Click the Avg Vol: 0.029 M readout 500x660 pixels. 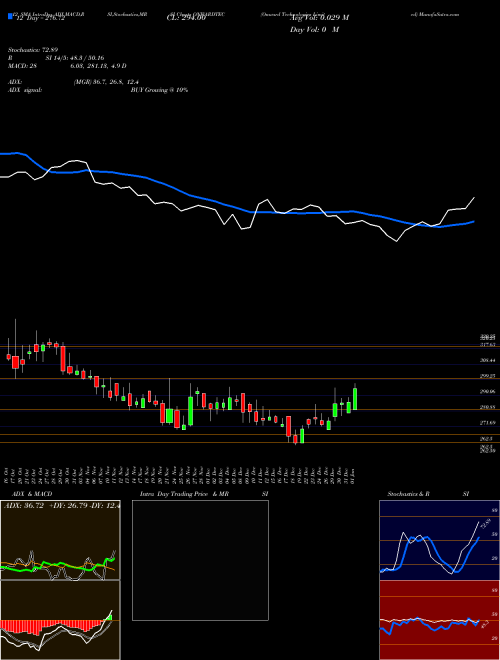point(319,18)
